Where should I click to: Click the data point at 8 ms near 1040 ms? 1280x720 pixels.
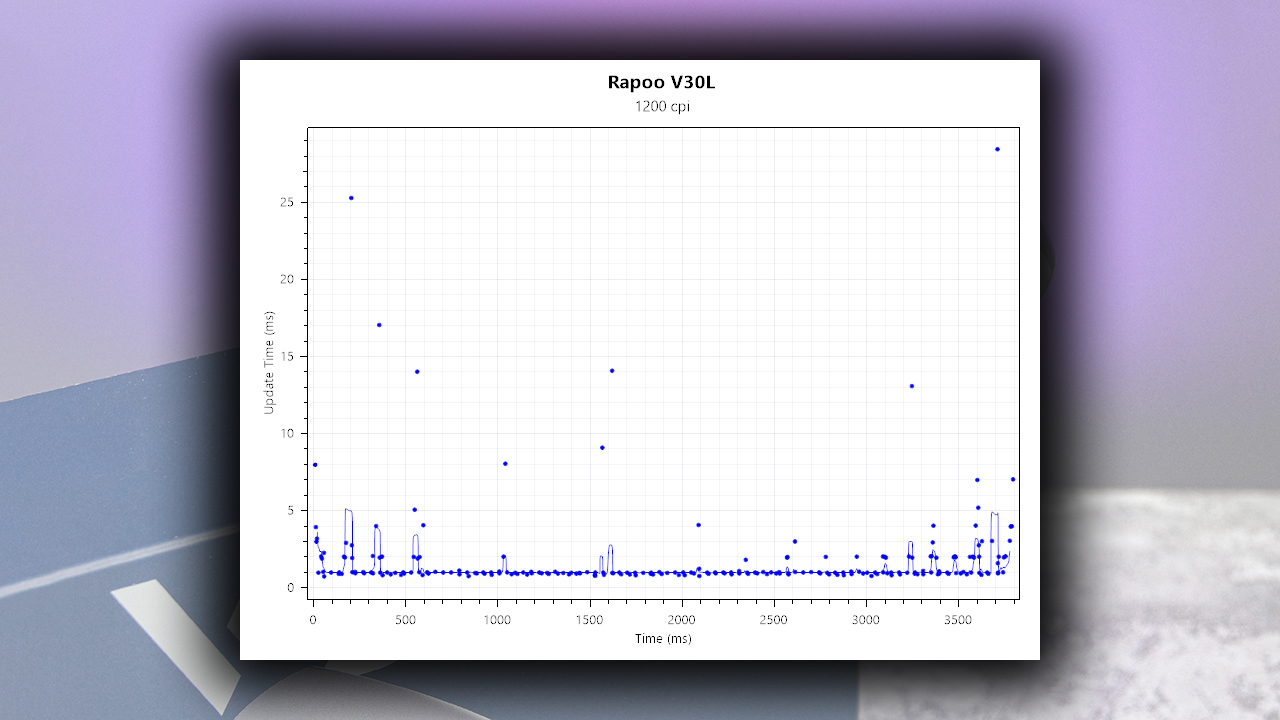click(505, 464)
